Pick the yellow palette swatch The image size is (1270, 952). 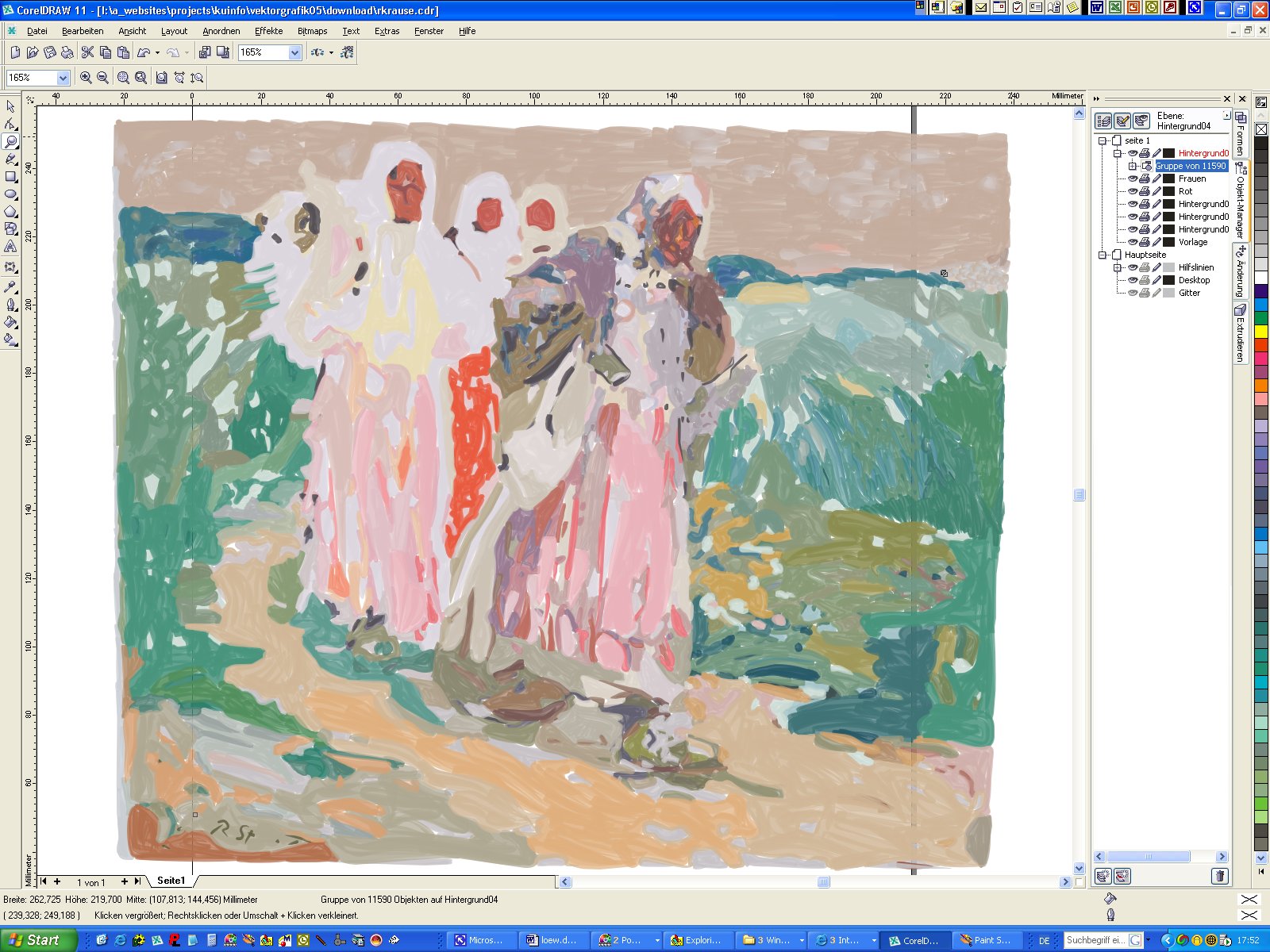pyautogui.click(x=1261, y=333)
